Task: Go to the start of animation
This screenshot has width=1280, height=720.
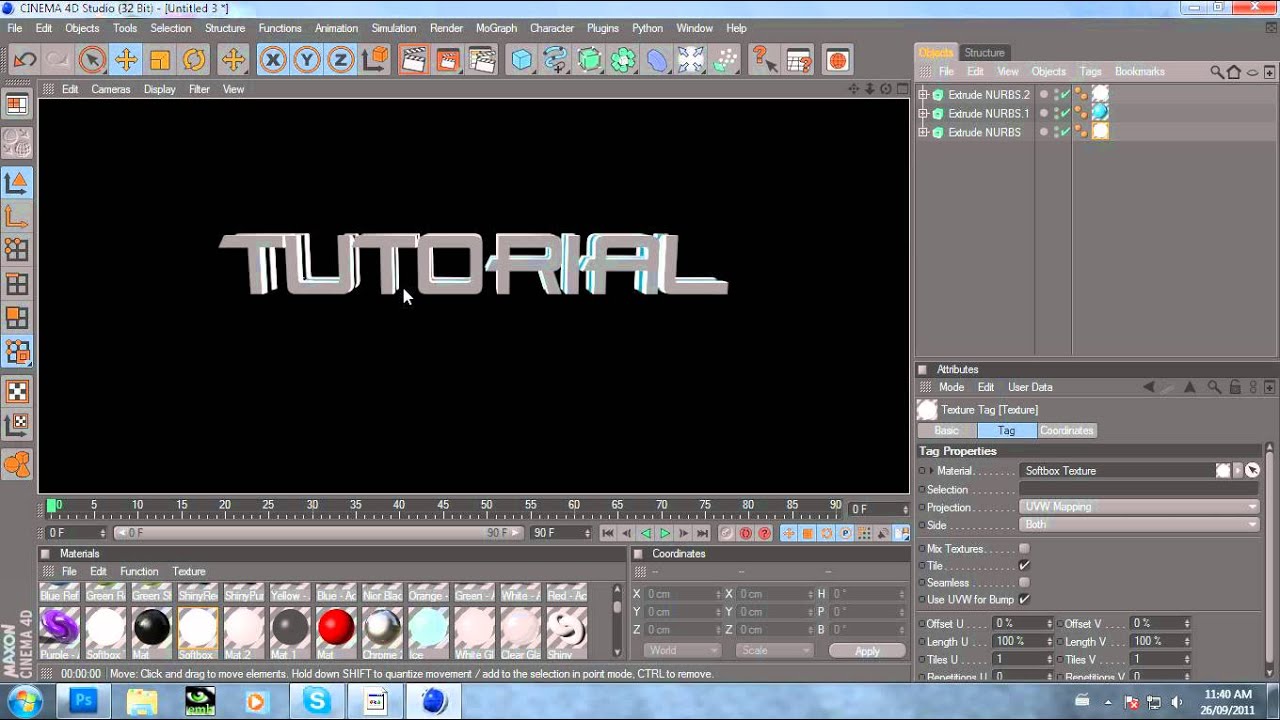Action: (x=607, y=534)
